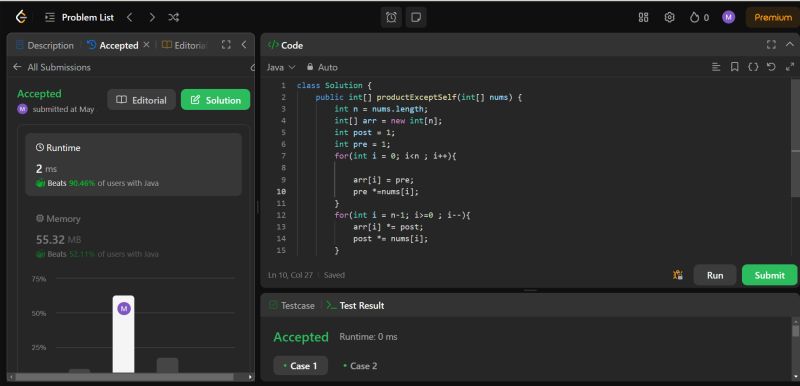Bookmark the code with bookmark icon

click(735, 67)
